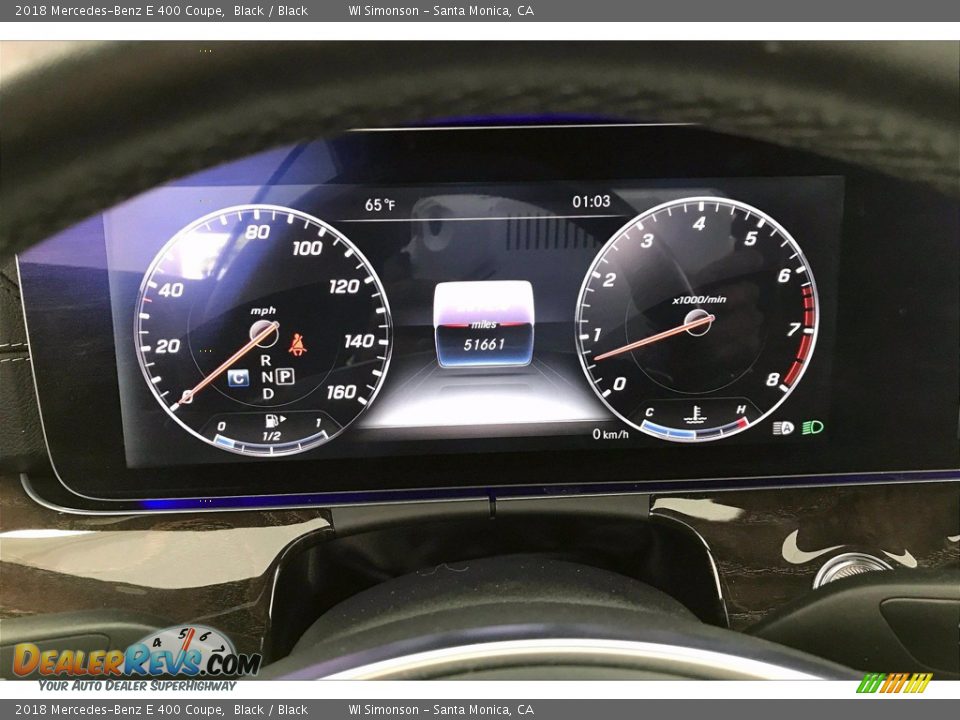
Task: Tap the auto high-beam headlight icon
Action: point(783,428)
